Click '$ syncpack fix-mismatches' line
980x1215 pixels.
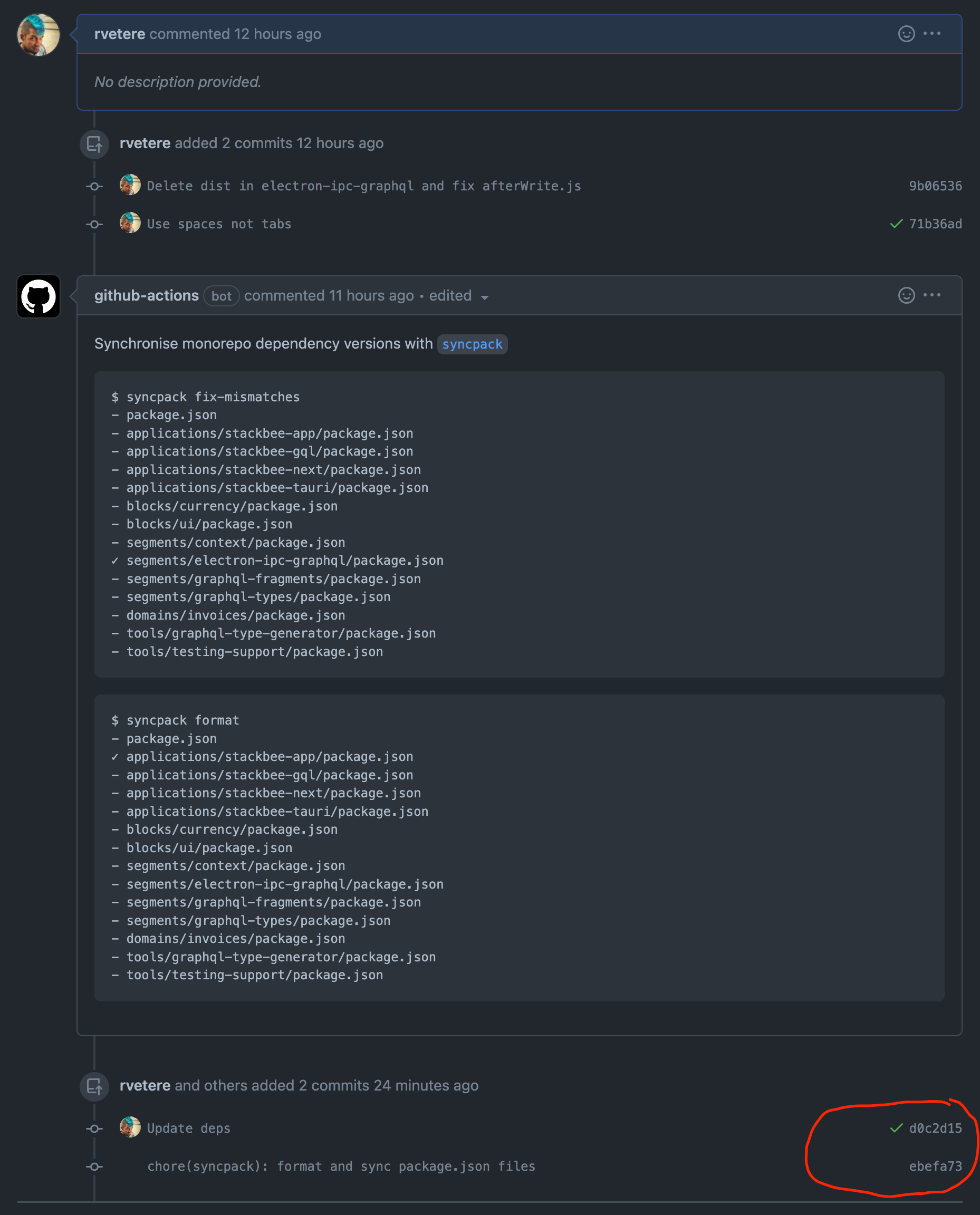click(206, 397)
